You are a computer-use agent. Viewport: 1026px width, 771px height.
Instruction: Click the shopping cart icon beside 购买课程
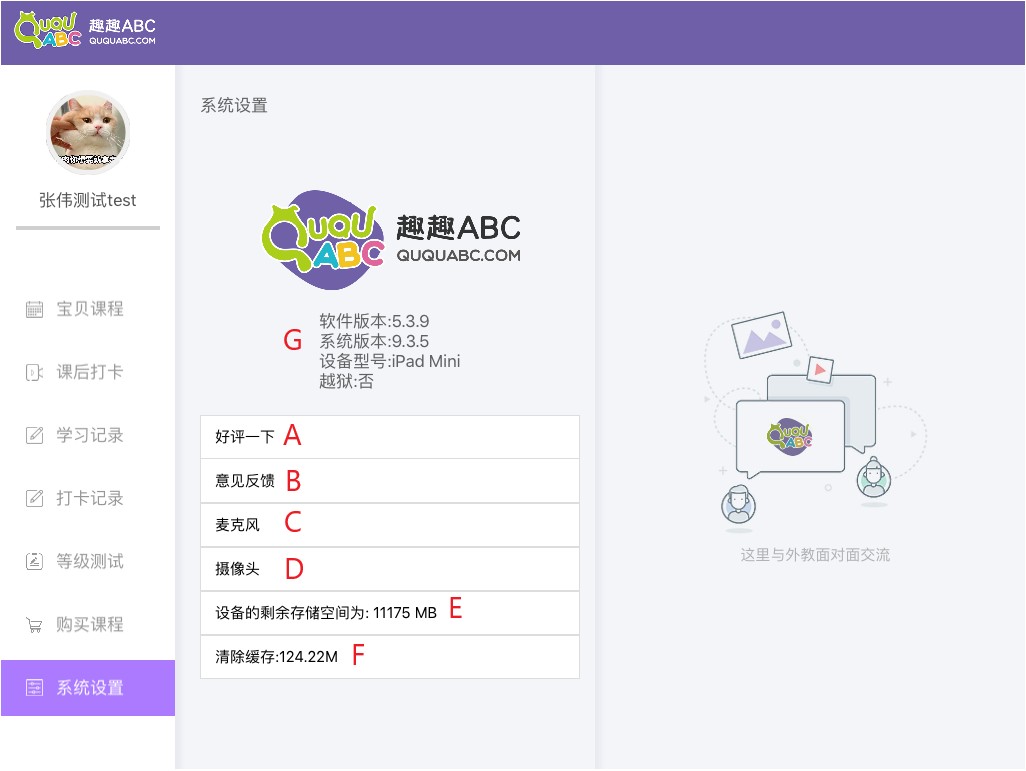point(34,625)
